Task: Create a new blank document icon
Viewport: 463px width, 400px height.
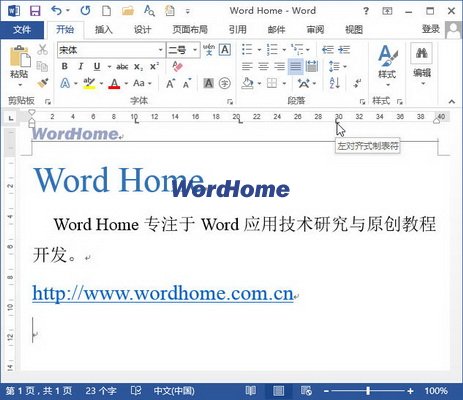Action: [106, 11]
